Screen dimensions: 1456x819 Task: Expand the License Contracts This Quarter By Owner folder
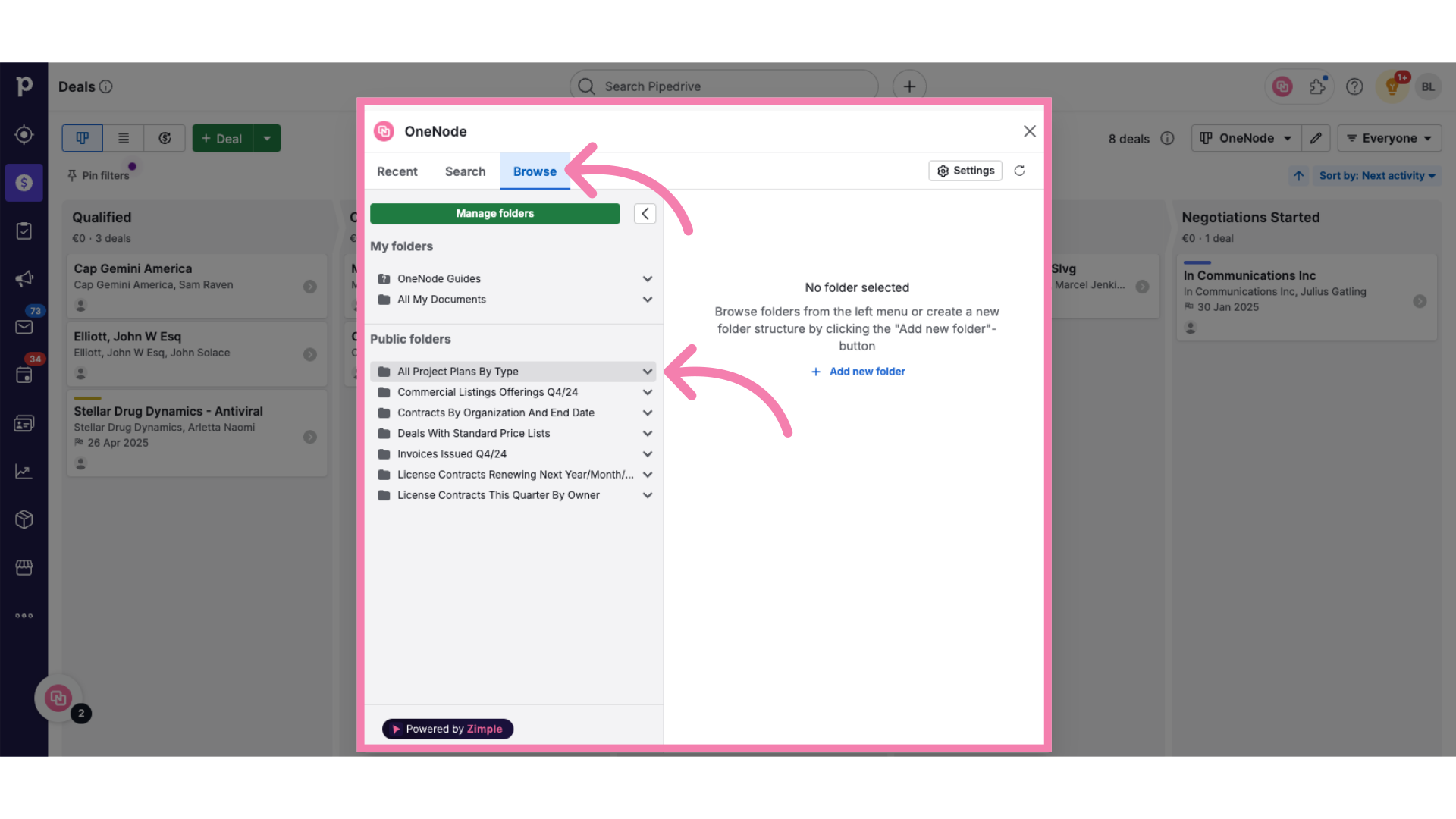(647, 495)
